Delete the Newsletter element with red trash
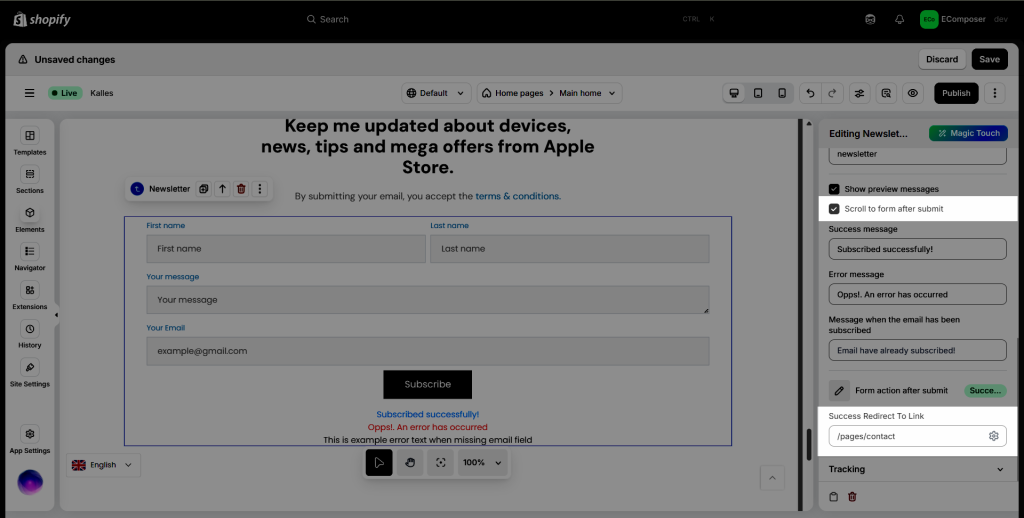 pos(241,188)
